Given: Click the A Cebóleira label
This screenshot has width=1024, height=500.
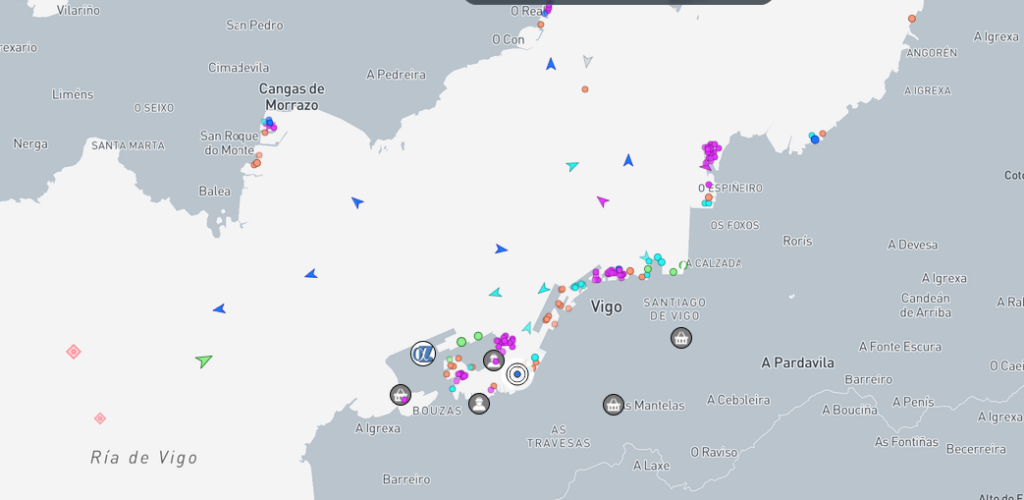Looking at the screenshot, I should click(x=738, y=399).
